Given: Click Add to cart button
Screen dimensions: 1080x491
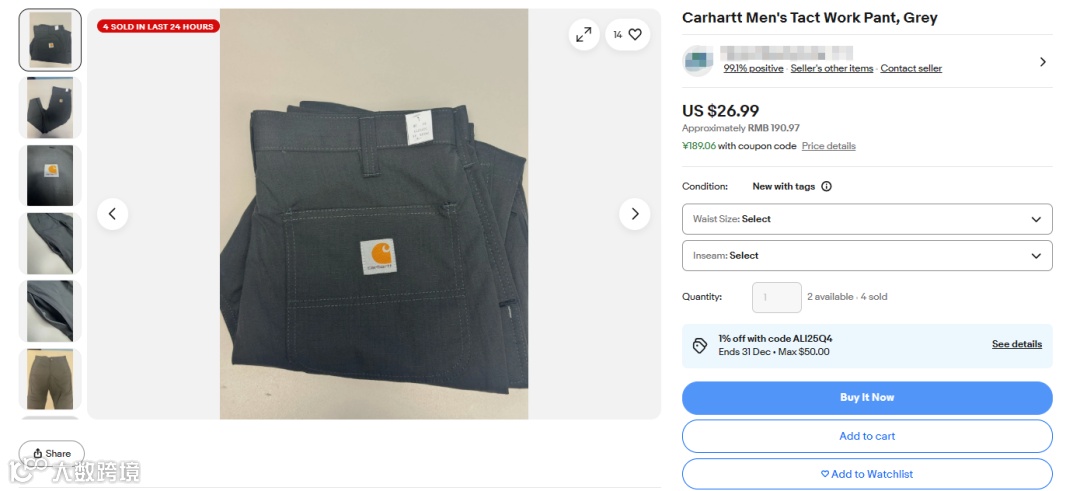Looking at the screenshot, I should coord(867,436).
